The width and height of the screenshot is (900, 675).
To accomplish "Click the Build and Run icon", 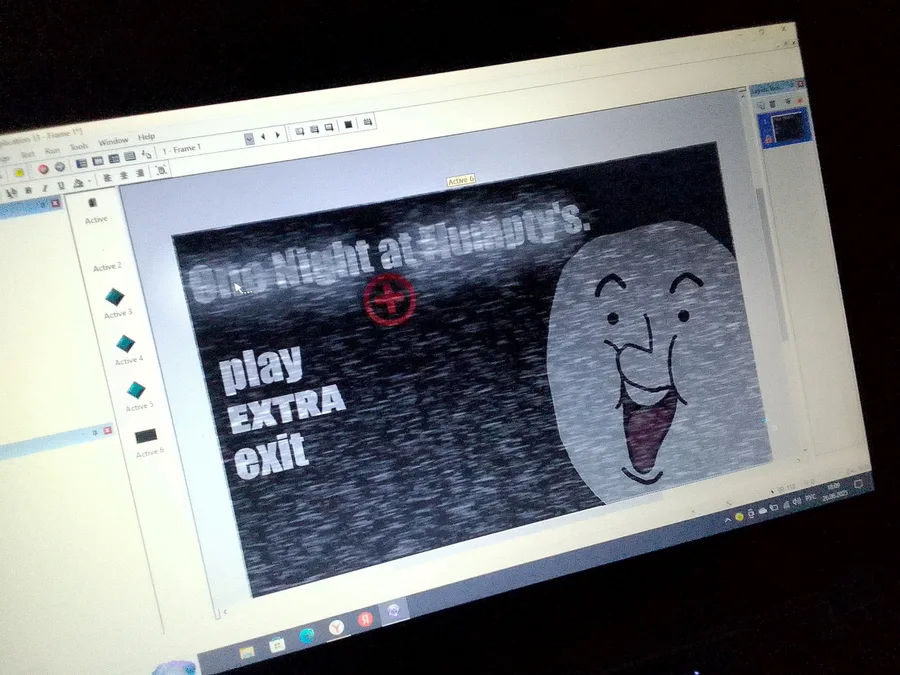I will [x=367, y=122].
